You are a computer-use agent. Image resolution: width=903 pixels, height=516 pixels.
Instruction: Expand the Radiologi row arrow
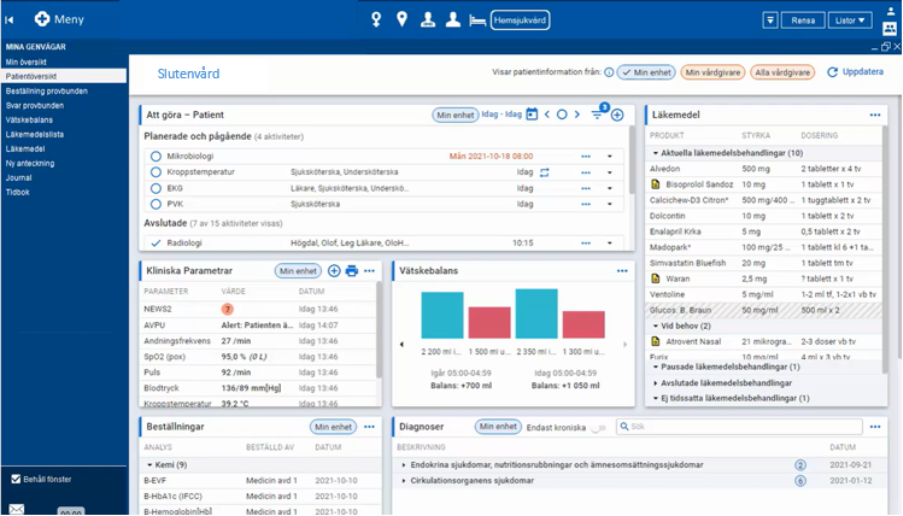click(x=609, y=243)
